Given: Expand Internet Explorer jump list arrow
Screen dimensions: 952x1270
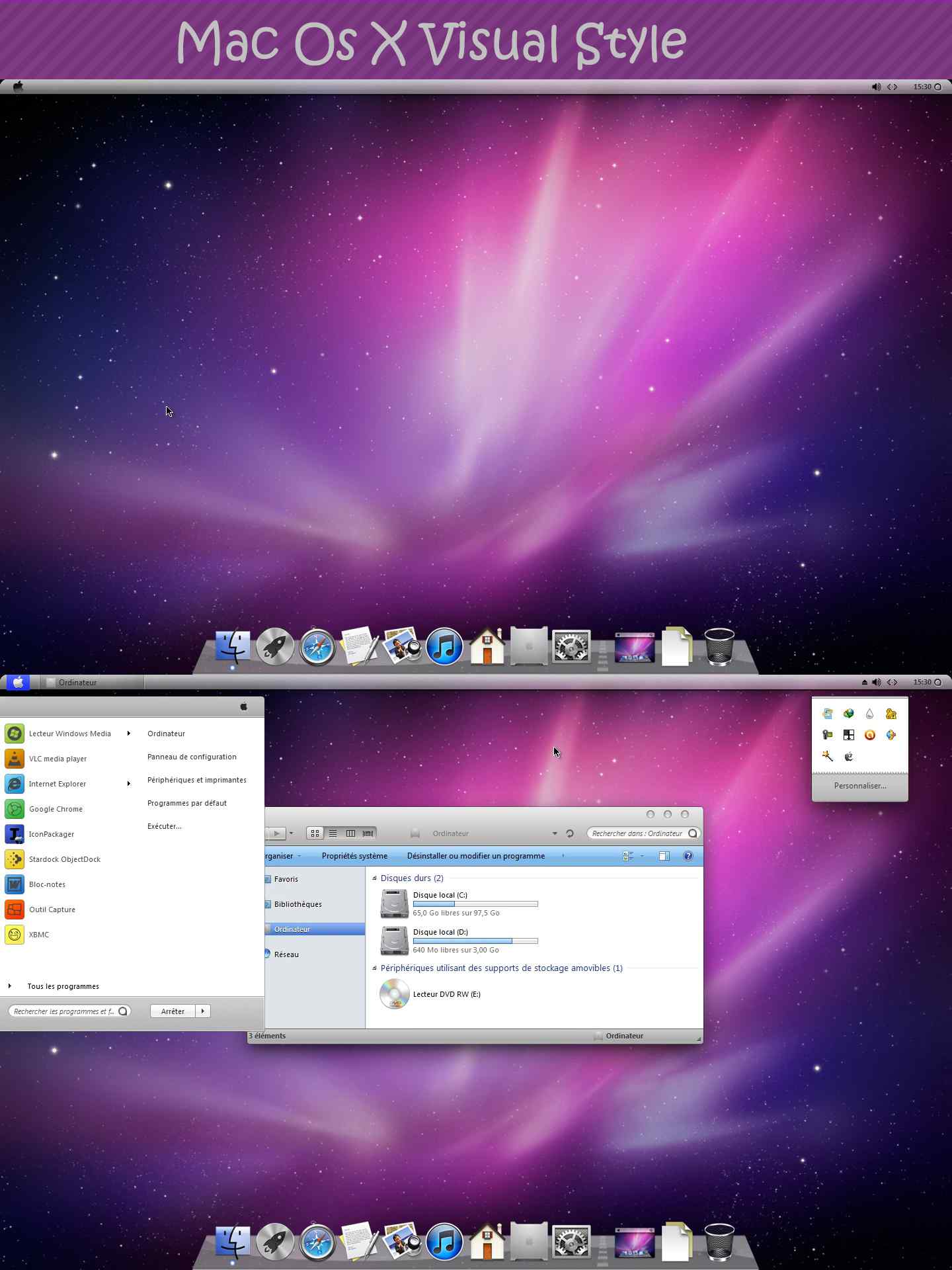Looking at the screenshot, I should pos(129,784).
